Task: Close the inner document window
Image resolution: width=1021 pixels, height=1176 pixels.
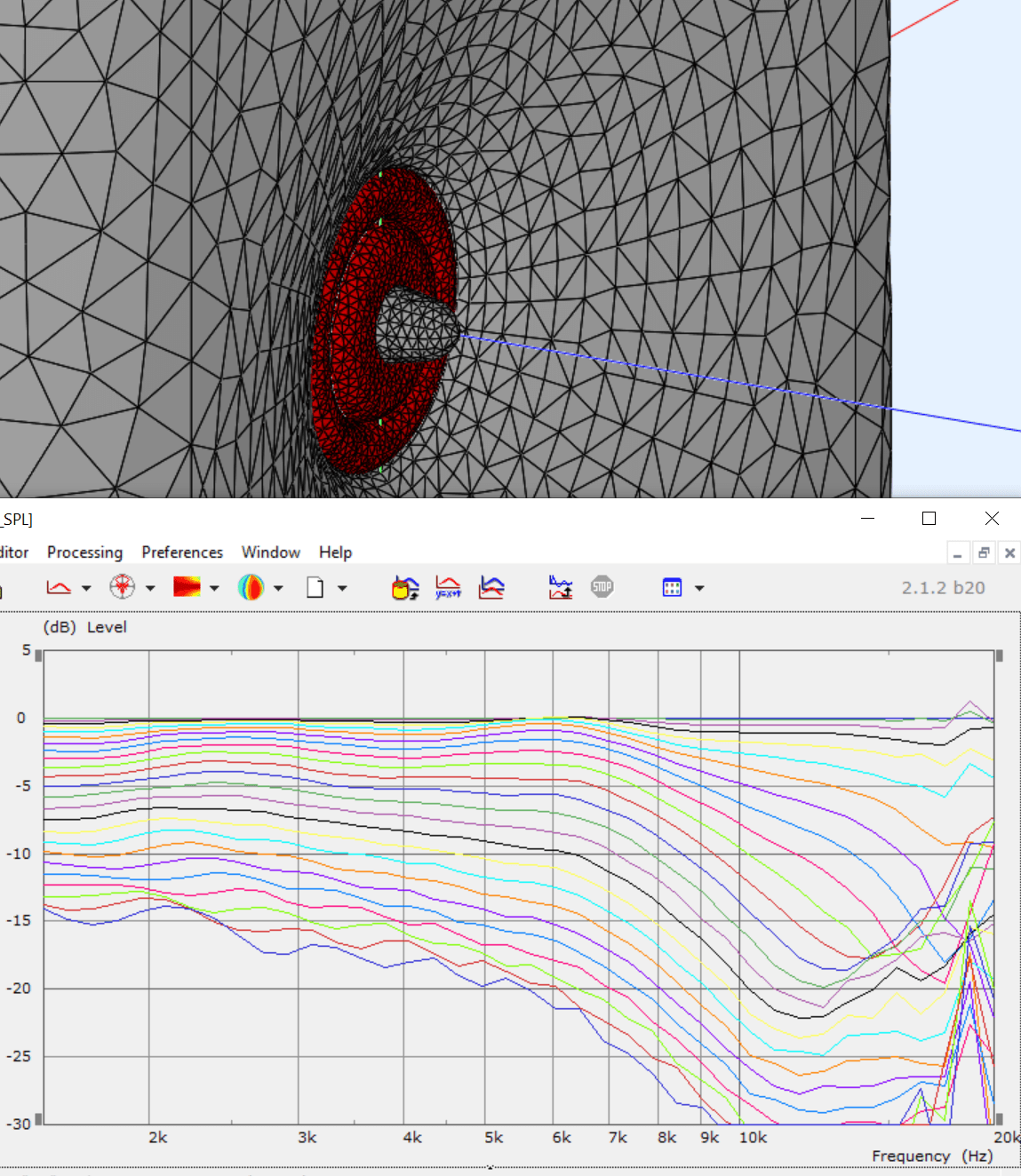Action: pos(1009,553)
